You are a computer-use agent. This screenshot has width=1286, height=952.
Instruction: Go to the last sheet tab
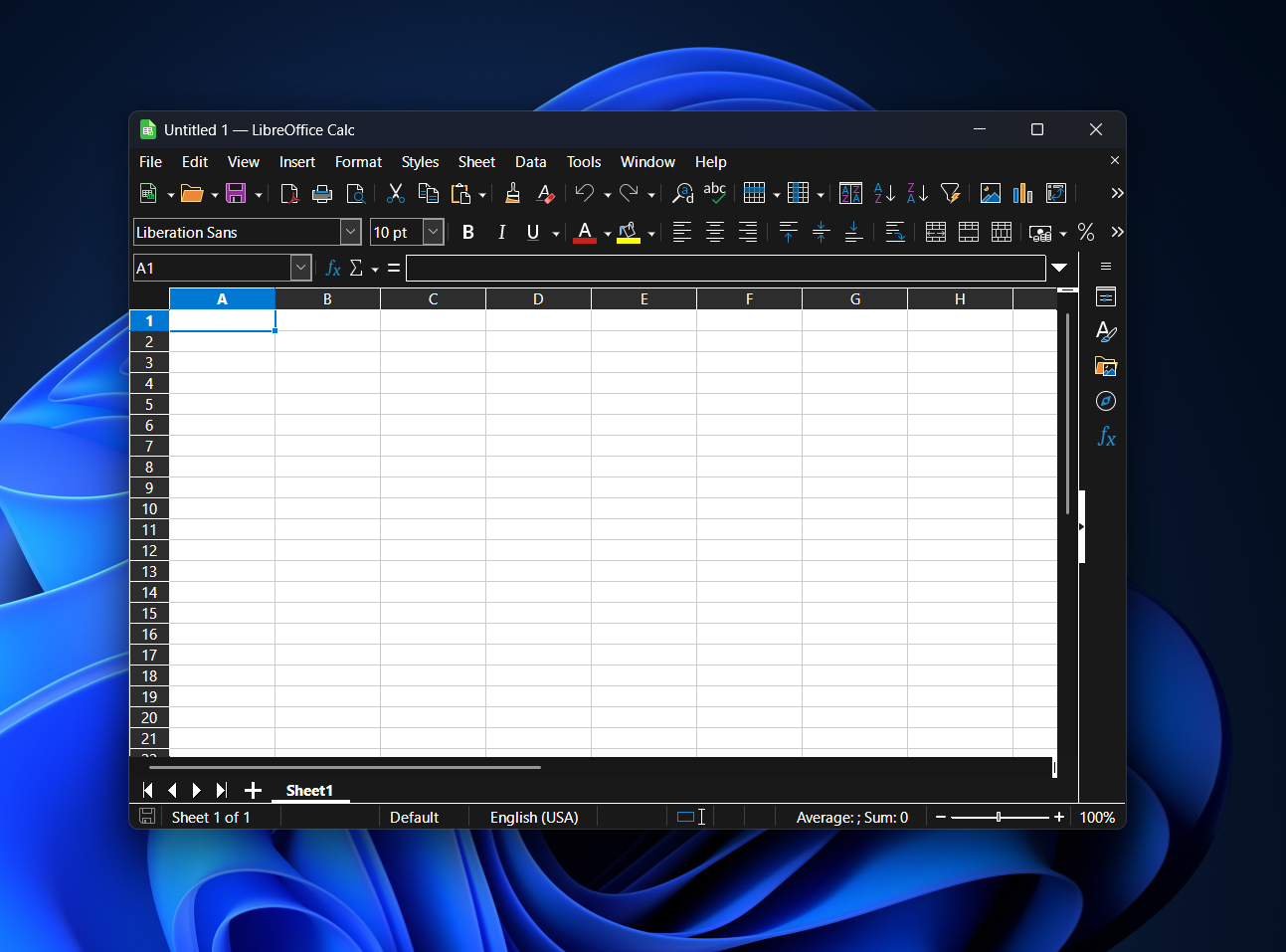222,790
